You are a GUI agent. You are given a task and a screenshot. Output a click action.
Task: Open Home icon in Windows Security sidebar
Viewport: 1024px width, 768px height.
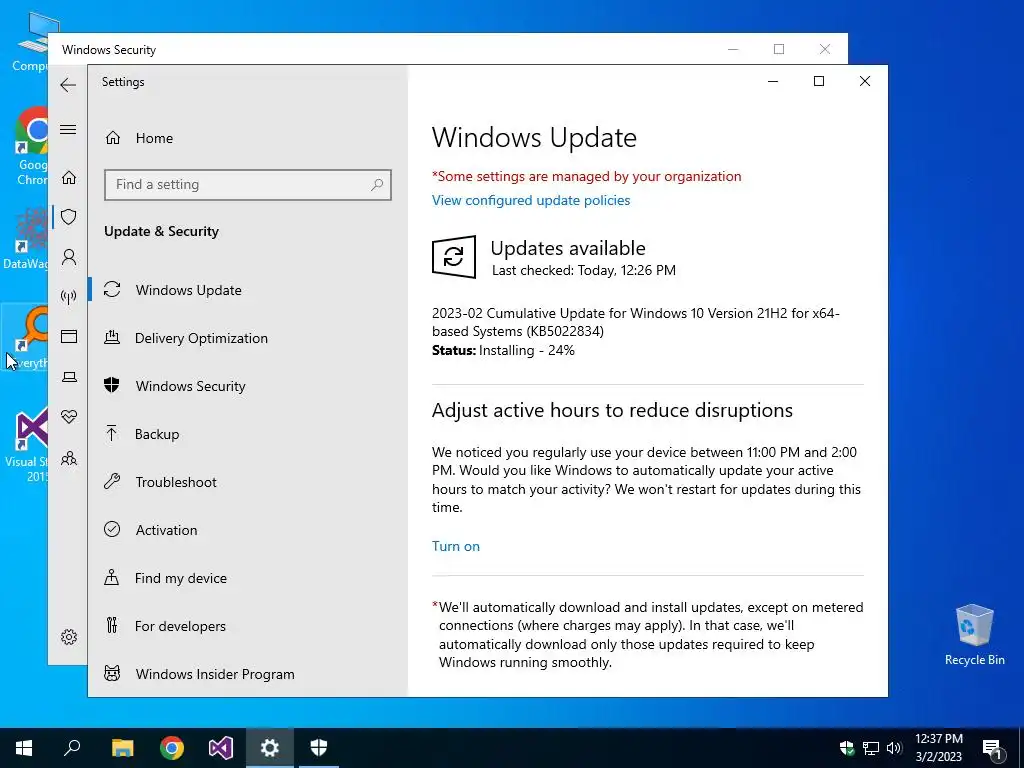69,178
